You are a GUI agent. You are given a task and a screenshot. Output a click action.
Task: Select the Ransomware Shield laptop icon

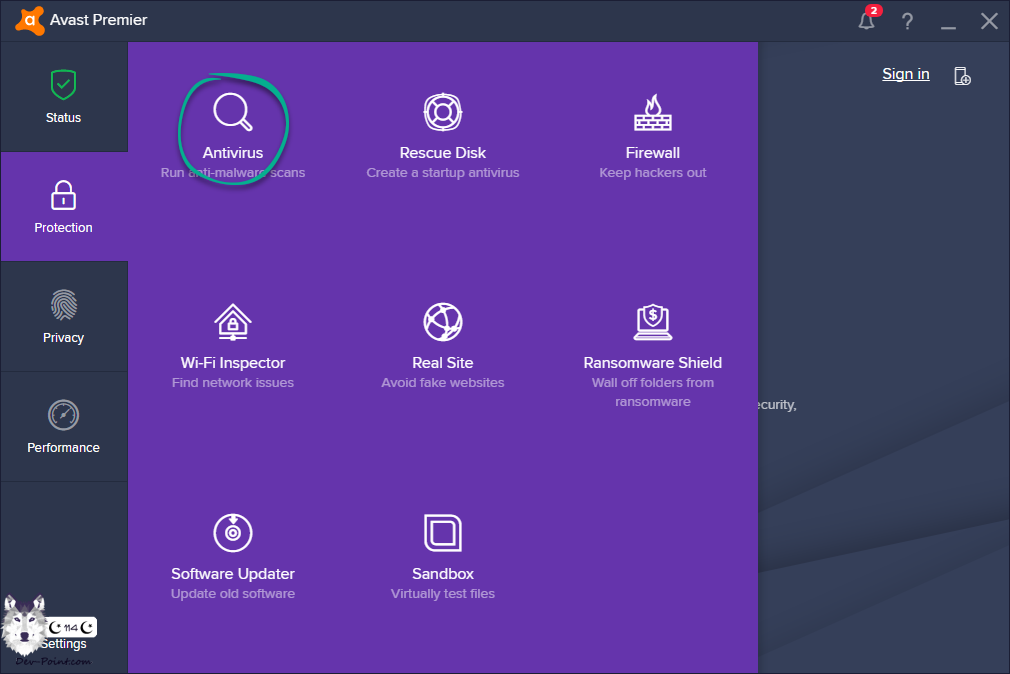(x=652, y=322)
